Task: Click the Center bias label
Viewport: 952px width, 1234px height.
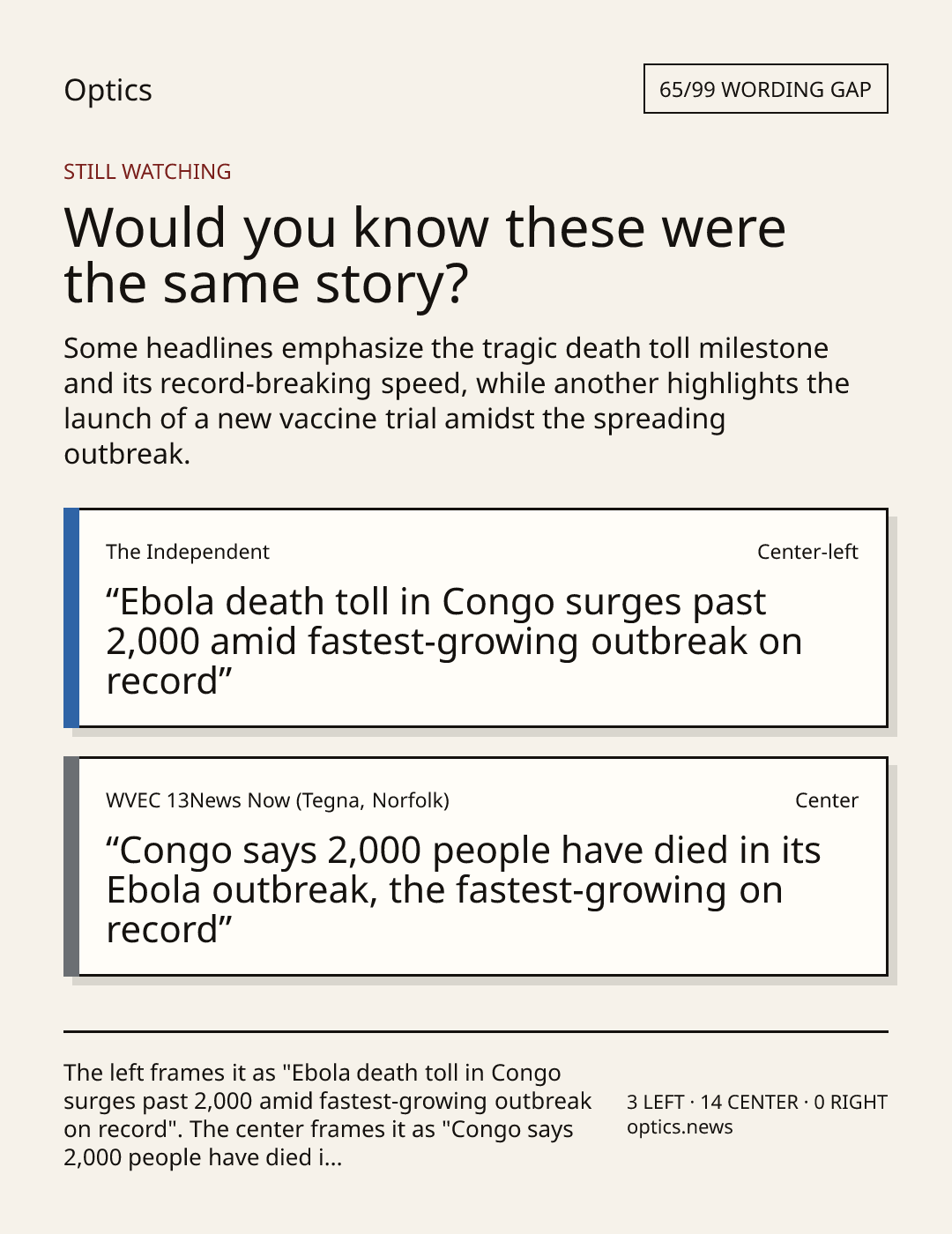Action: (x=827, y=800)
